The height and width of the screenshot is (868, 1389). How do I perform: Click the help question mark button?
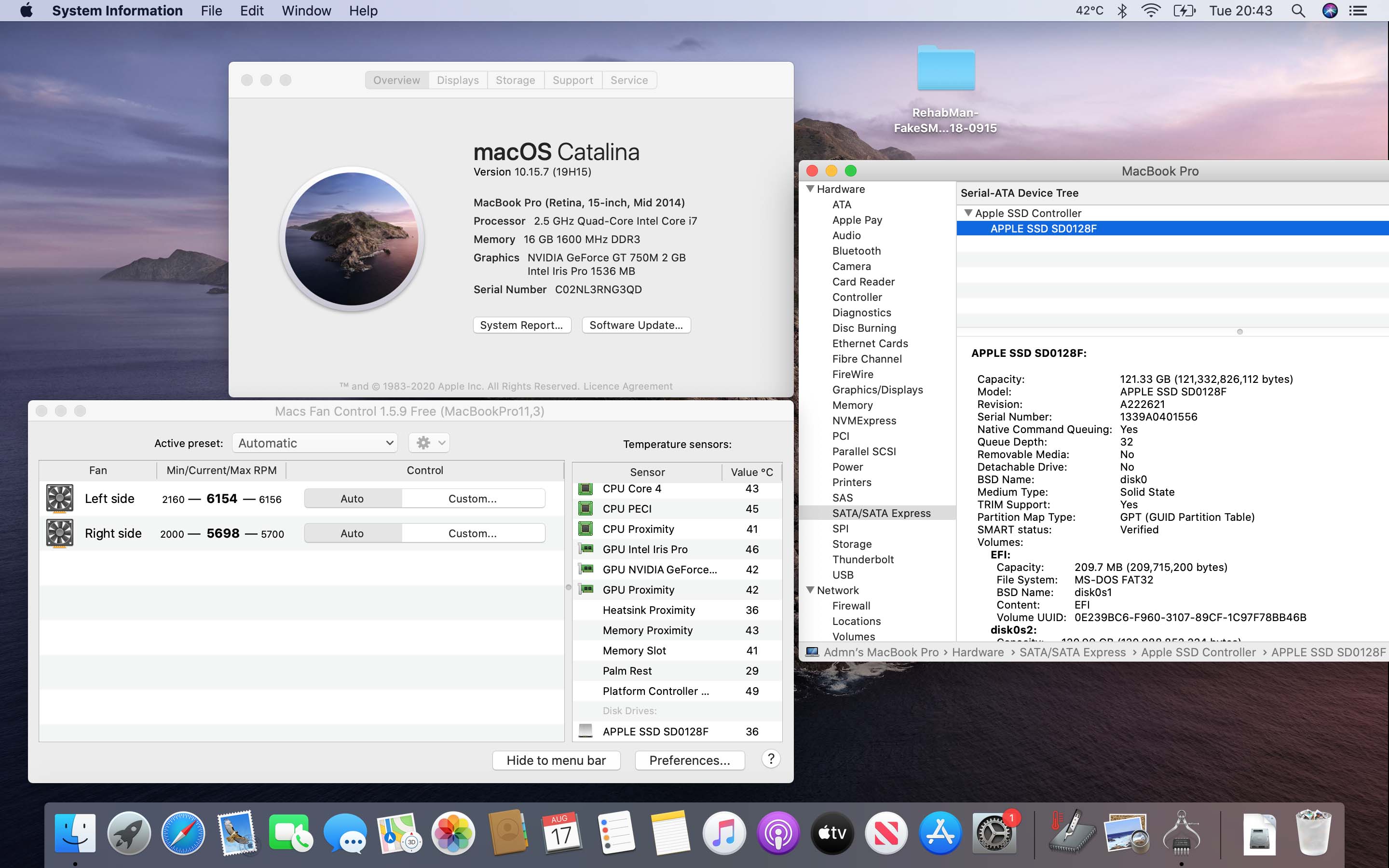pyautogui.click(x=771, y=759)
